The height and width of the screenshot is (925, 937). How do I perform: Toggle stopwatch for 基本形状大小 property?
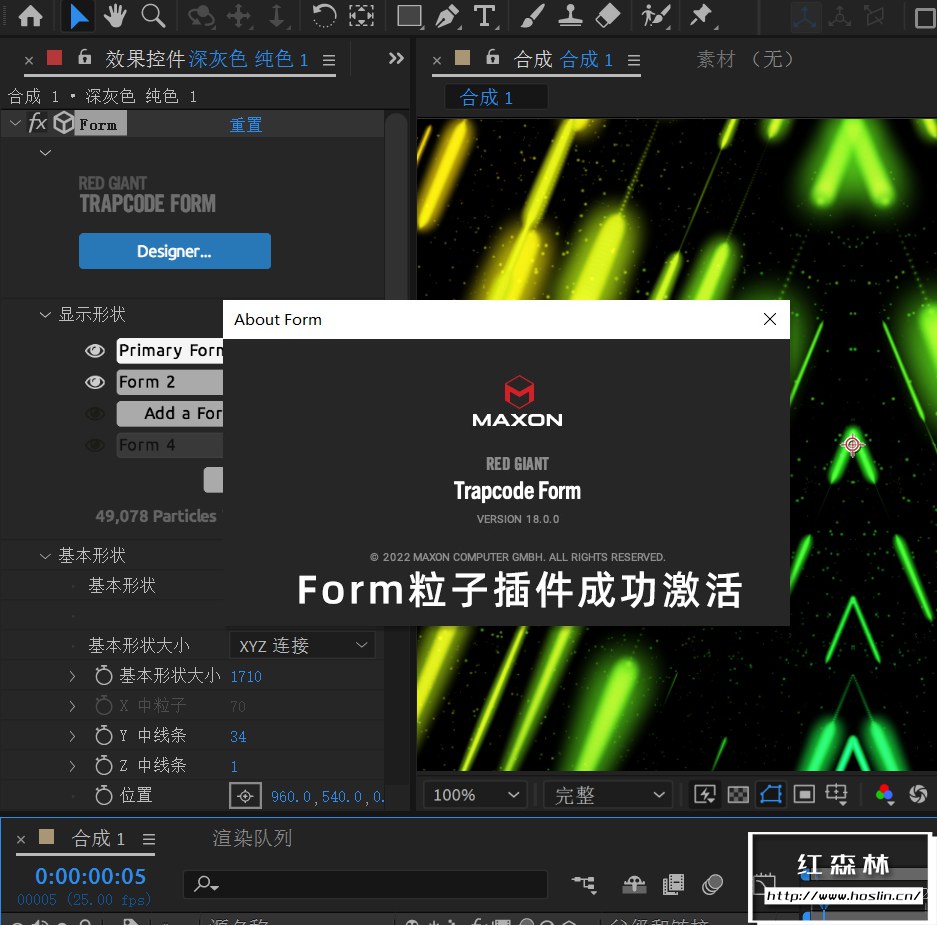(103, 675)
